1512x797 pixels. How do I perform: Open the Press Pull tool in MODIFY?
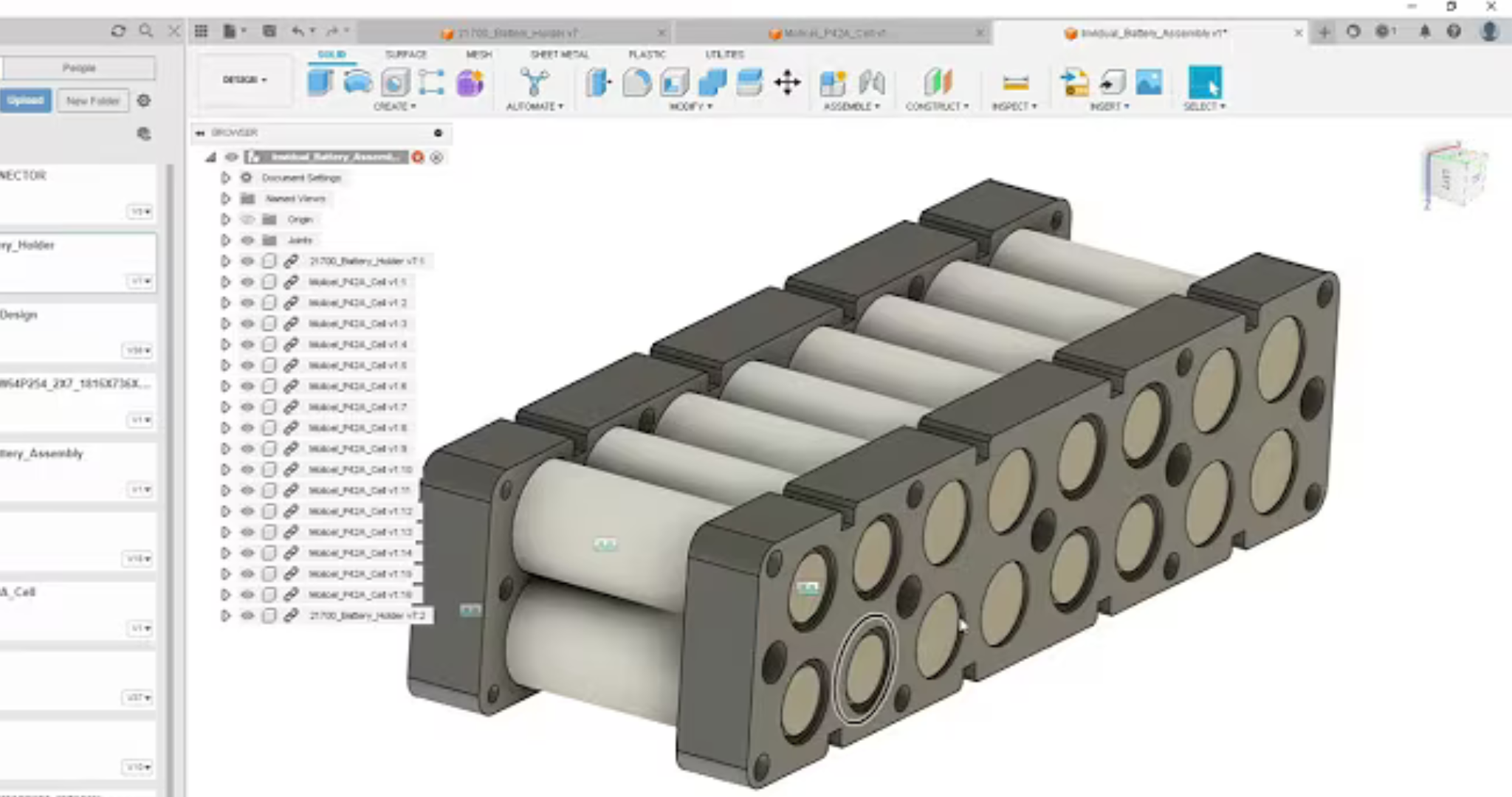point(598,83)
